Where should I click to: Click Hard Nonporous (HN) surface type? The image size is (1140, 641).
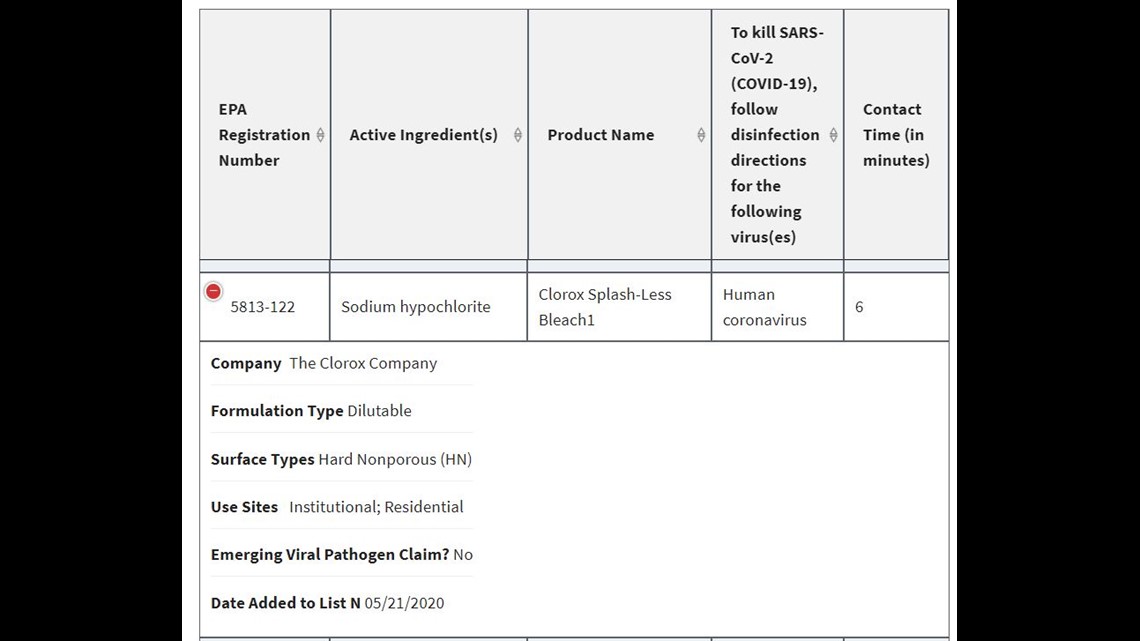pyautogui.click(x=395, y=459)
